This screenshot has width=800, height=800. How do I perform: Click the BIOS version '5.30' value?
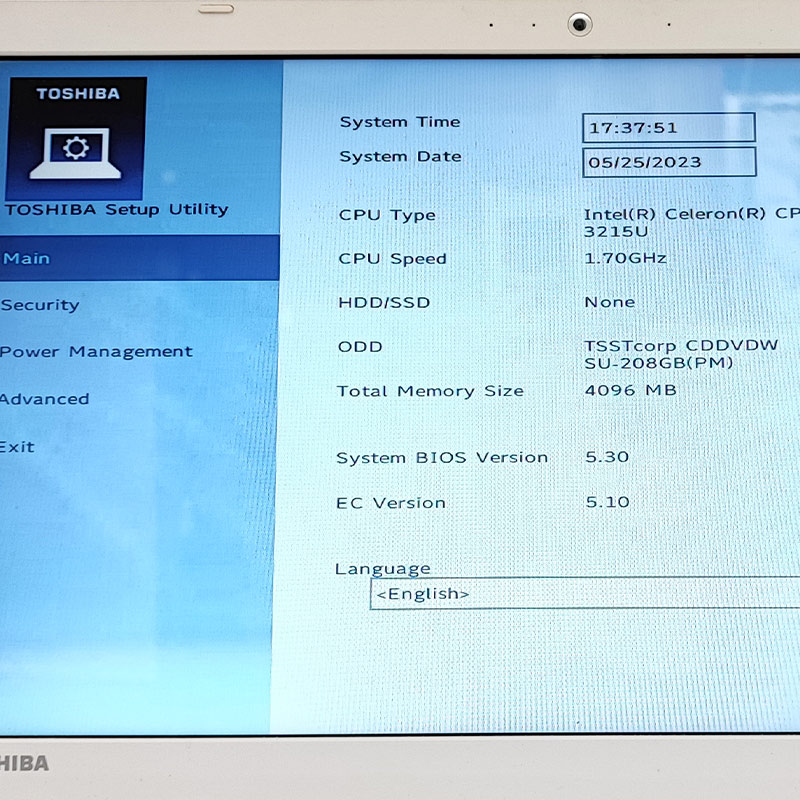[607, 457]
